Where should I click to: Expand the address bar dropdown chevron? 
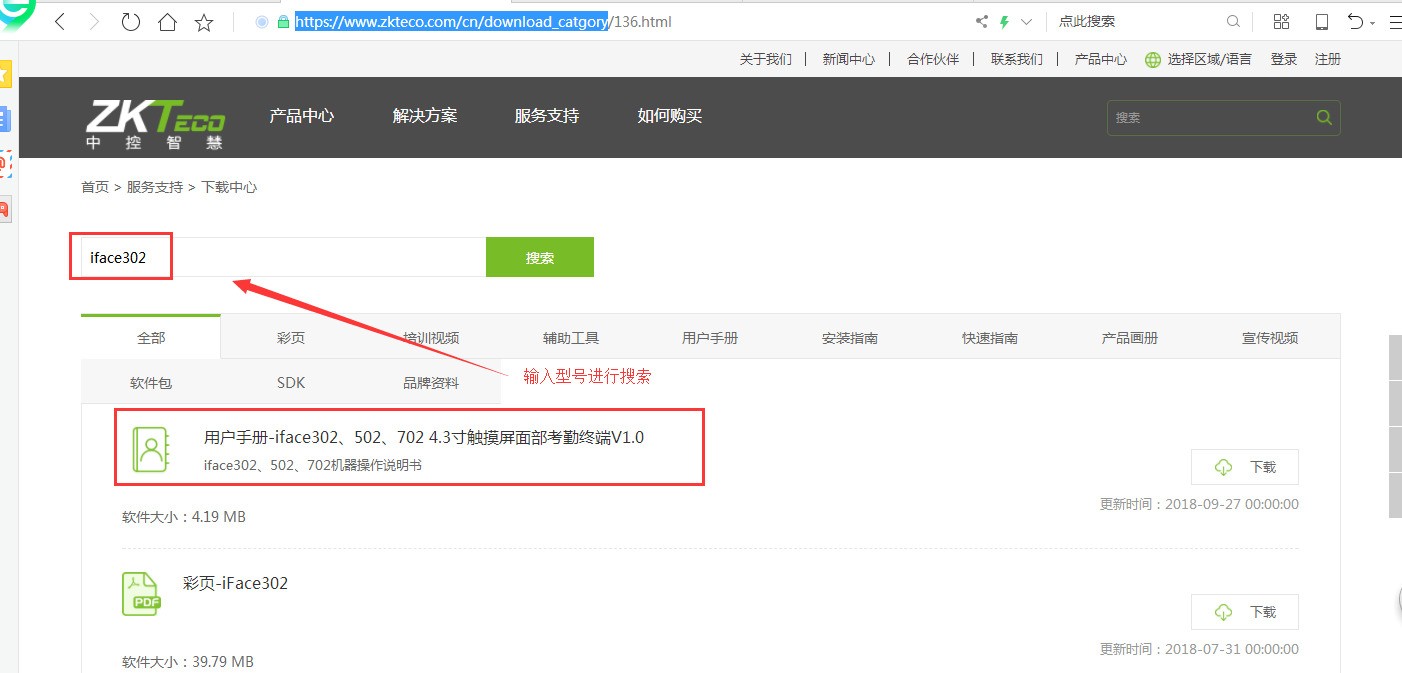tap(1026, 22)
